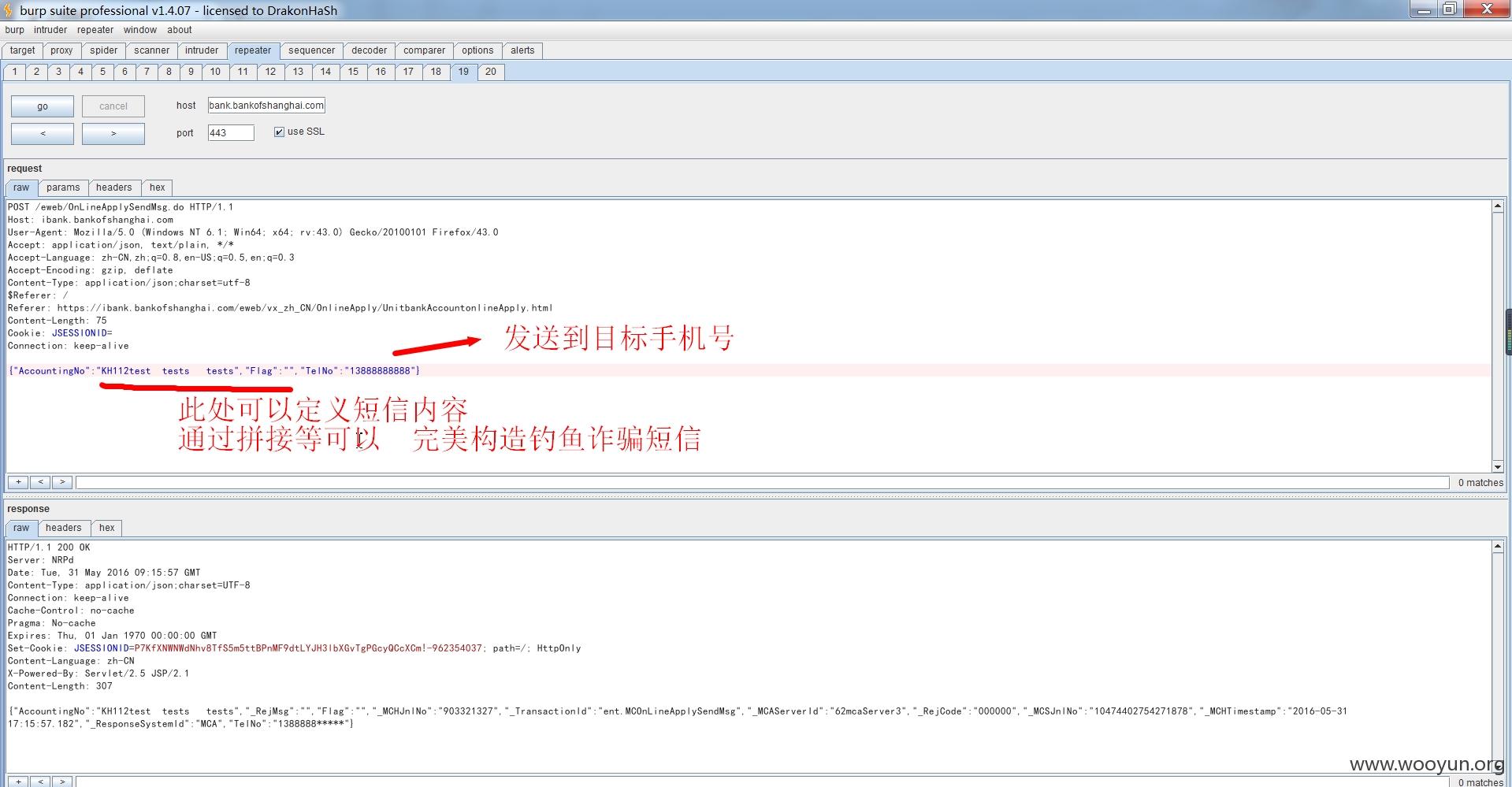Viewport: 1512px width, 787px height.
Task: Select the repeater tool tab
Action: tap(253, 50)
